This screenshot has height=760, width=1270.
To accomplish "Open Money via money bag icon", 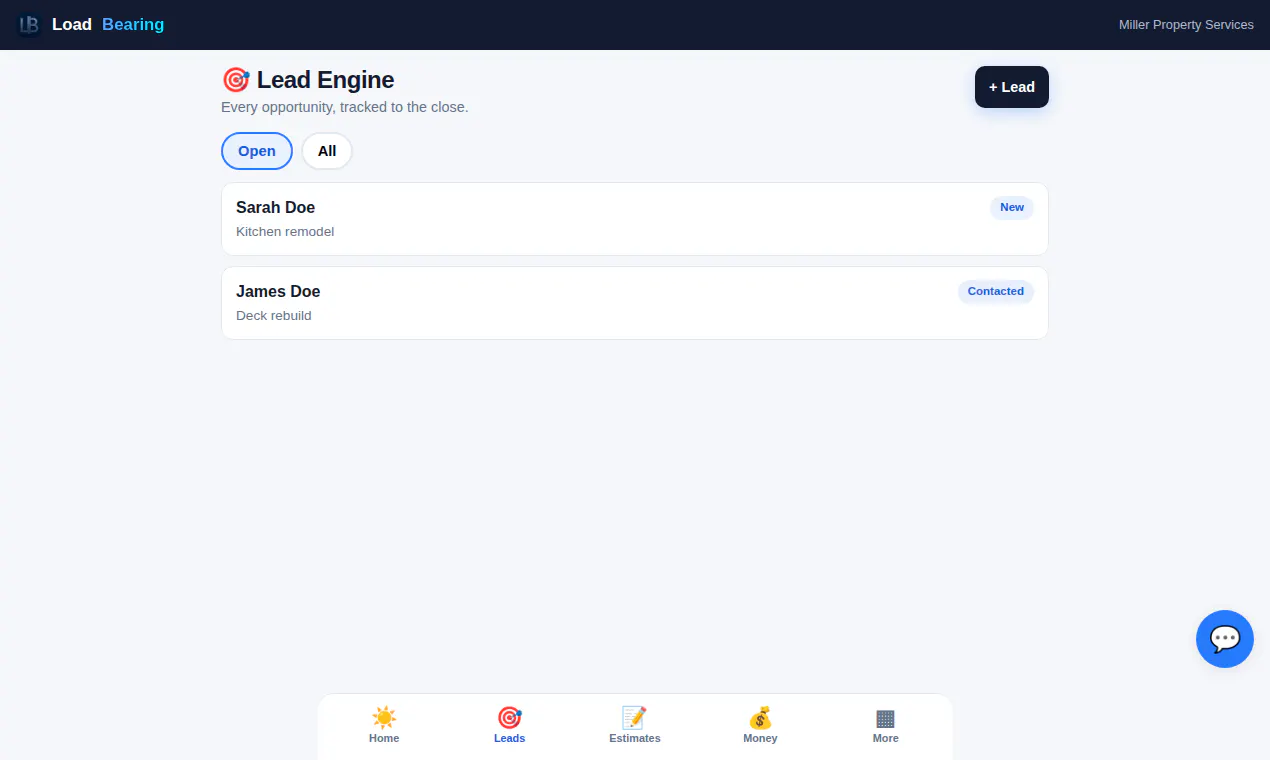I will (x=760, y=717).
